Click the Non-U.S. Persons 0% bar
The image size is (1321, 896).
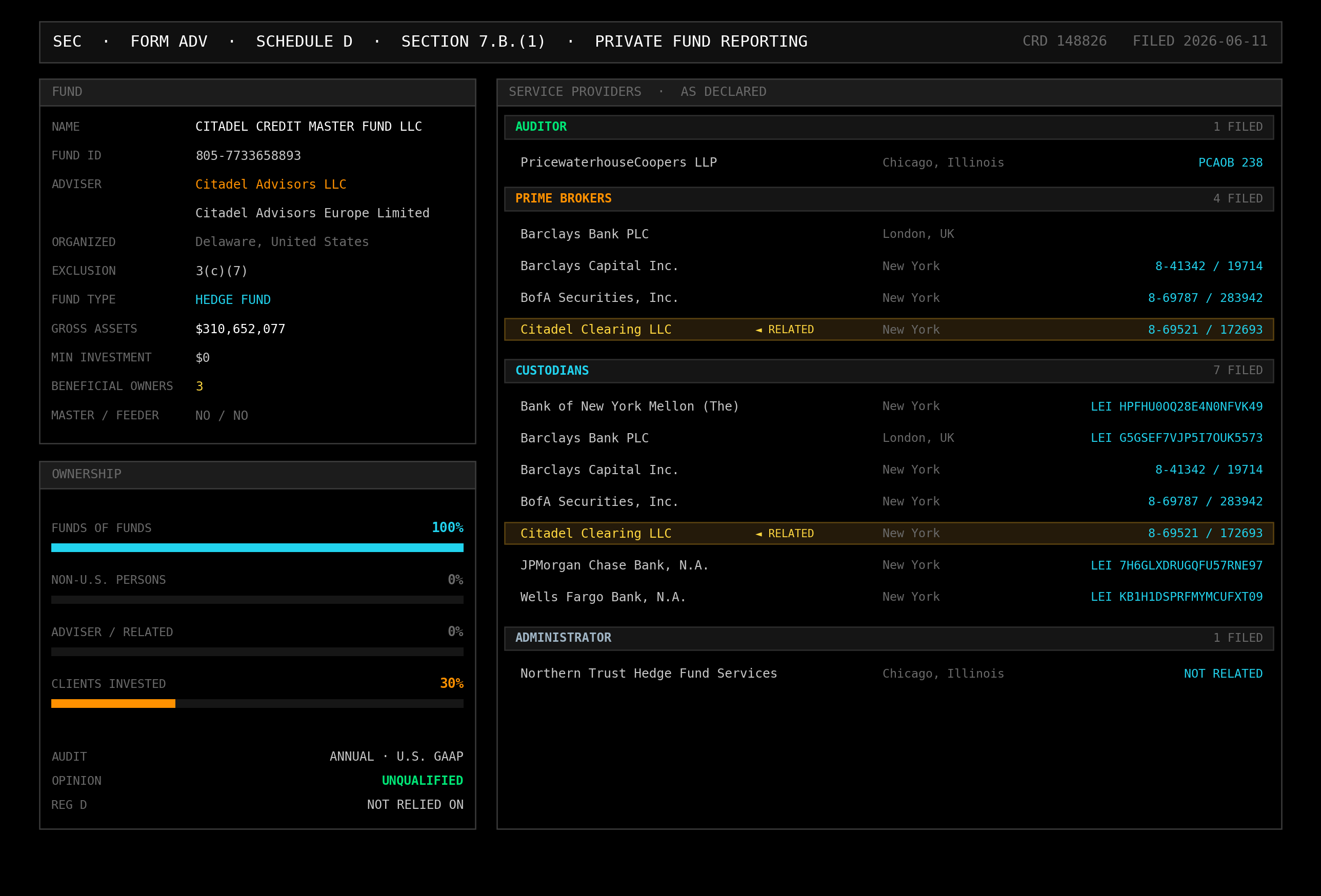click(257, 600)
